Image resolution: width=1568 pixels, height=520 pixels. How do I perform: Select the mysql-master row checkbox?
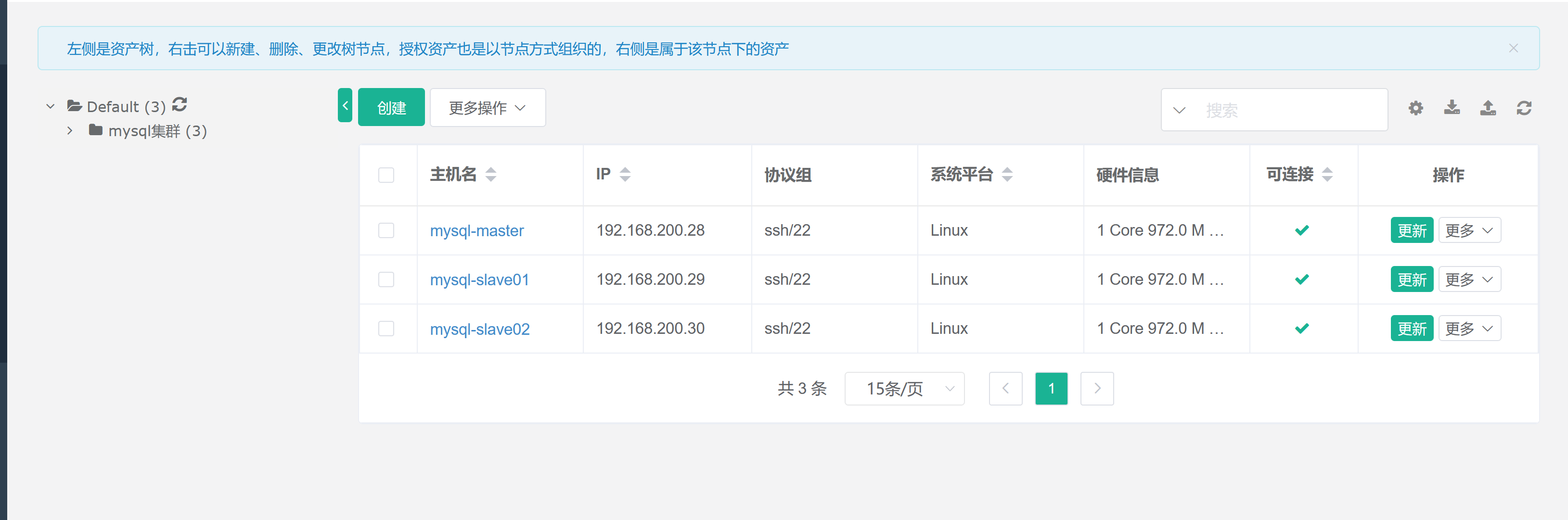tap(386, 230)
